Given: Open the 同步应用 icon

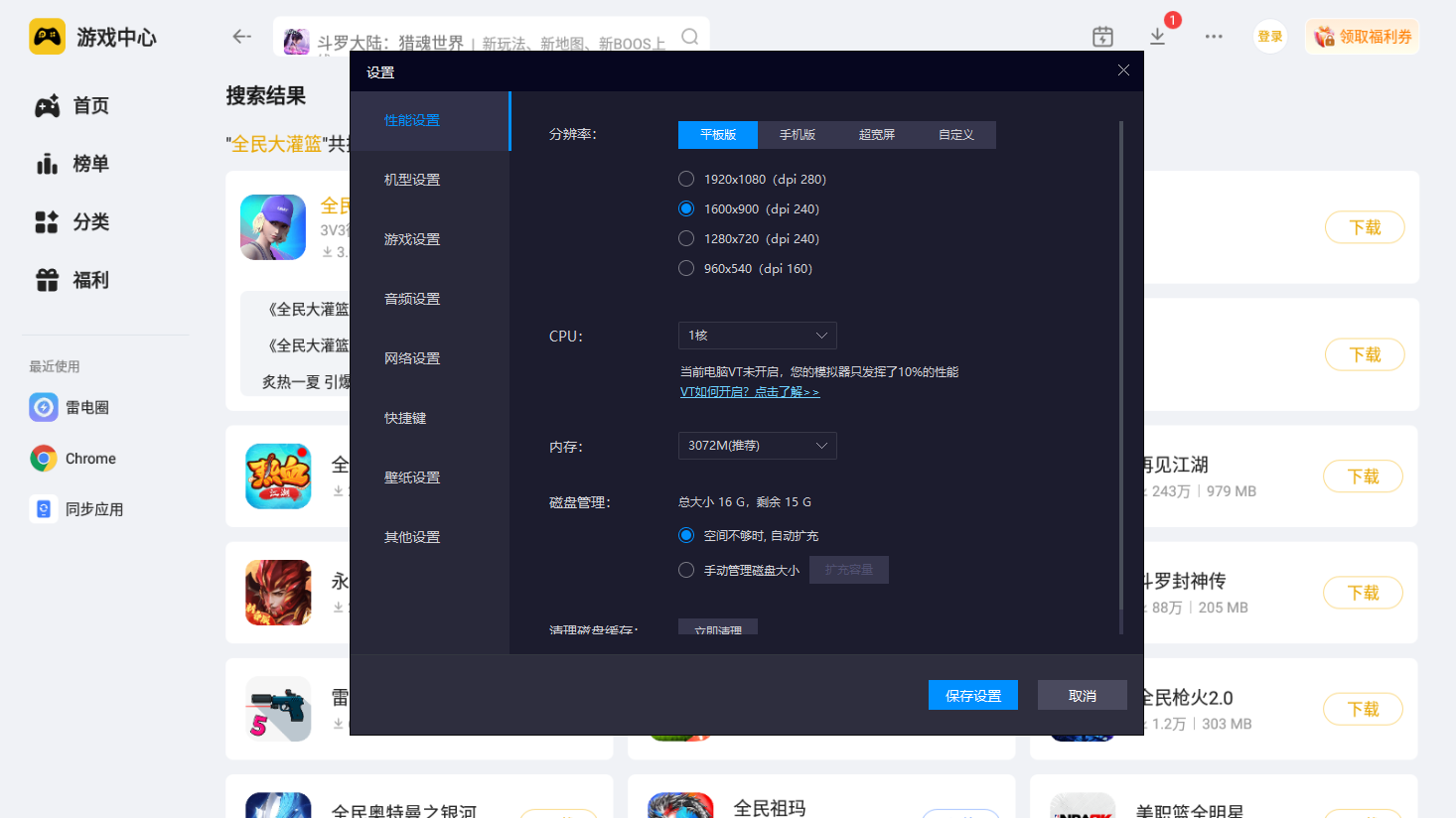Looking at the screenshot, I should point(44,509).
